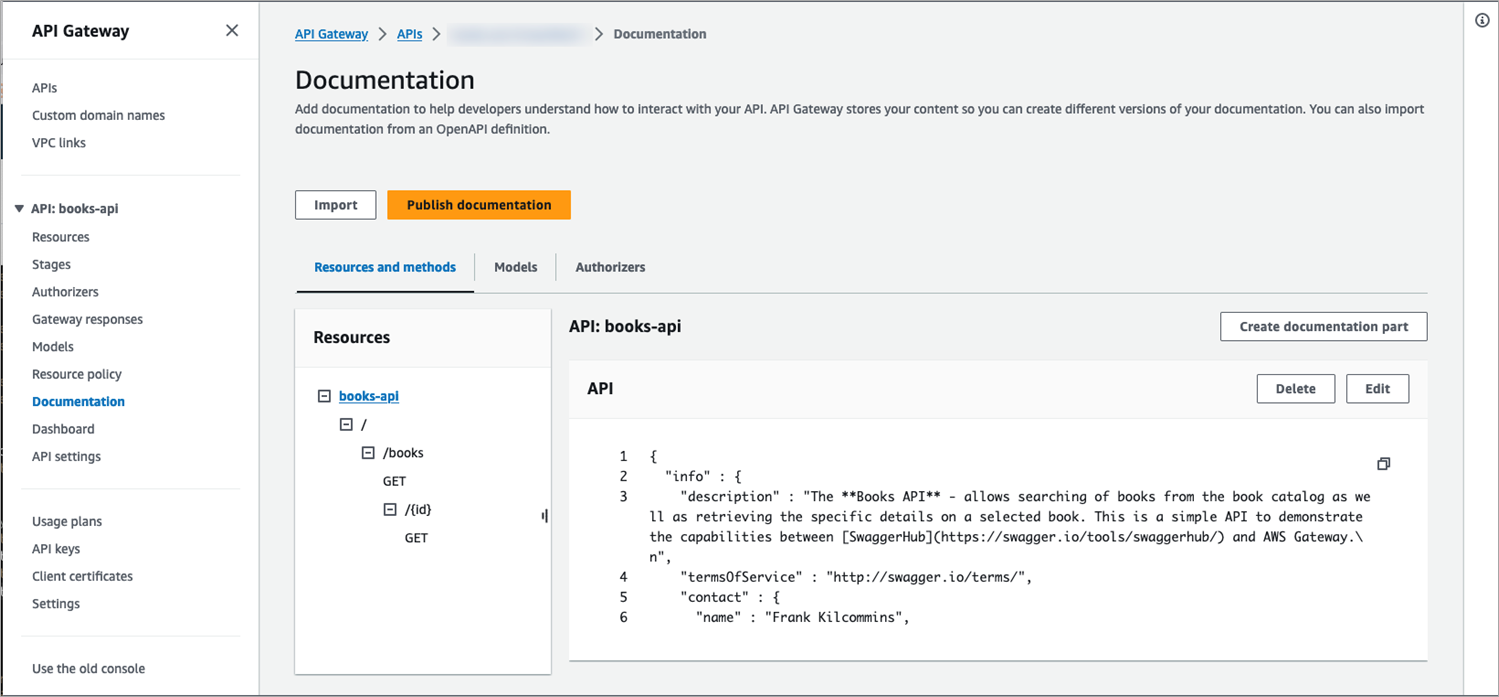1499x697 pixels.
Task: Copy the API documentation JSON
Action: coord(1383,464)
